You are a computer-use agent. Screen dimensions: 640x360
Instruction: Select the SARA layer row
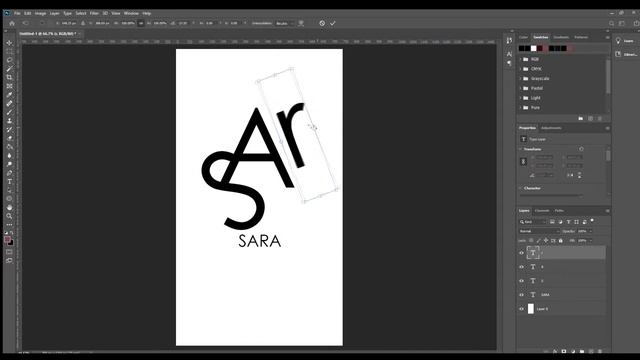pos(562,295)
